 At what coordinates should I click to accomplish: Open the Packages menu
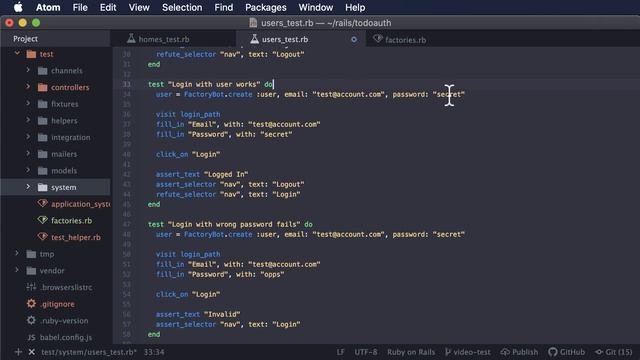tap(266, 7)
